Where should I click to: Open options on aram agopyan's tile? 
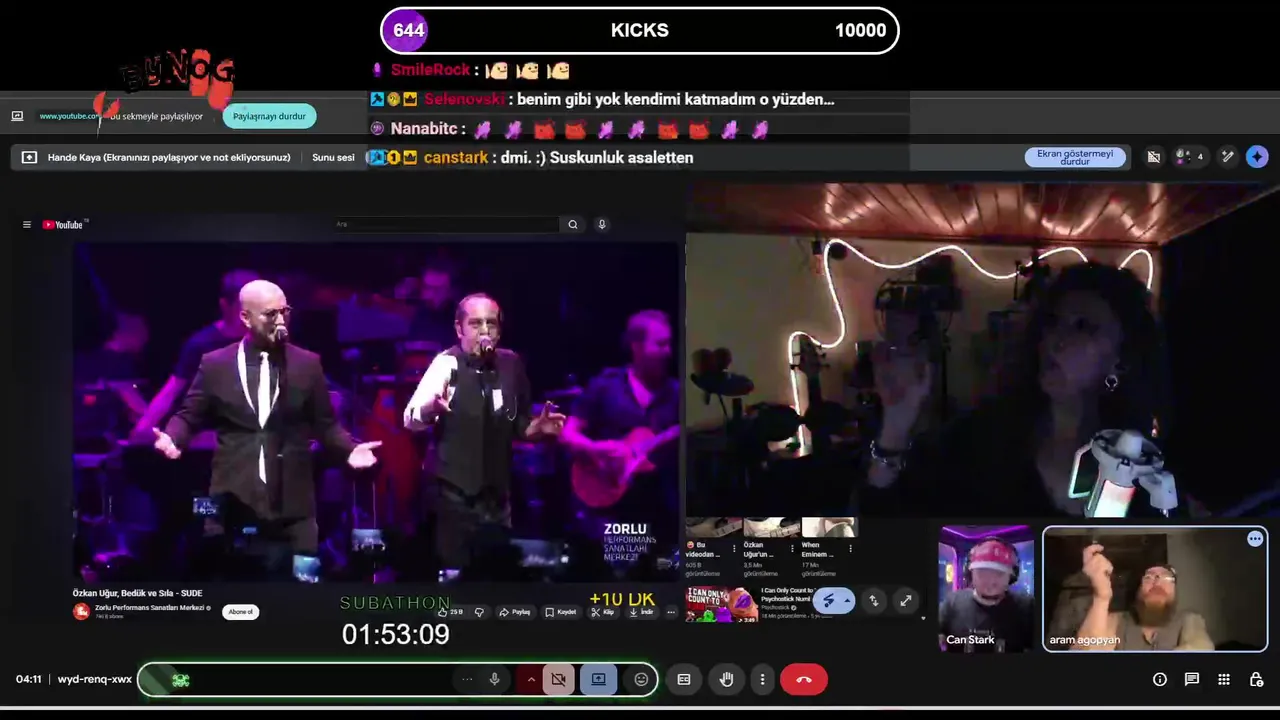1255,539
